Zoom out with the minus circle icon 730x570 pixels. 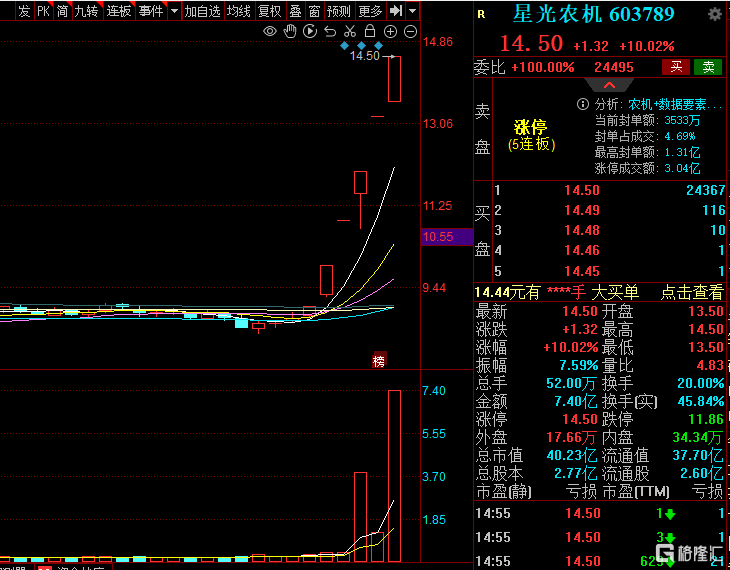click(x=410, y=32)
